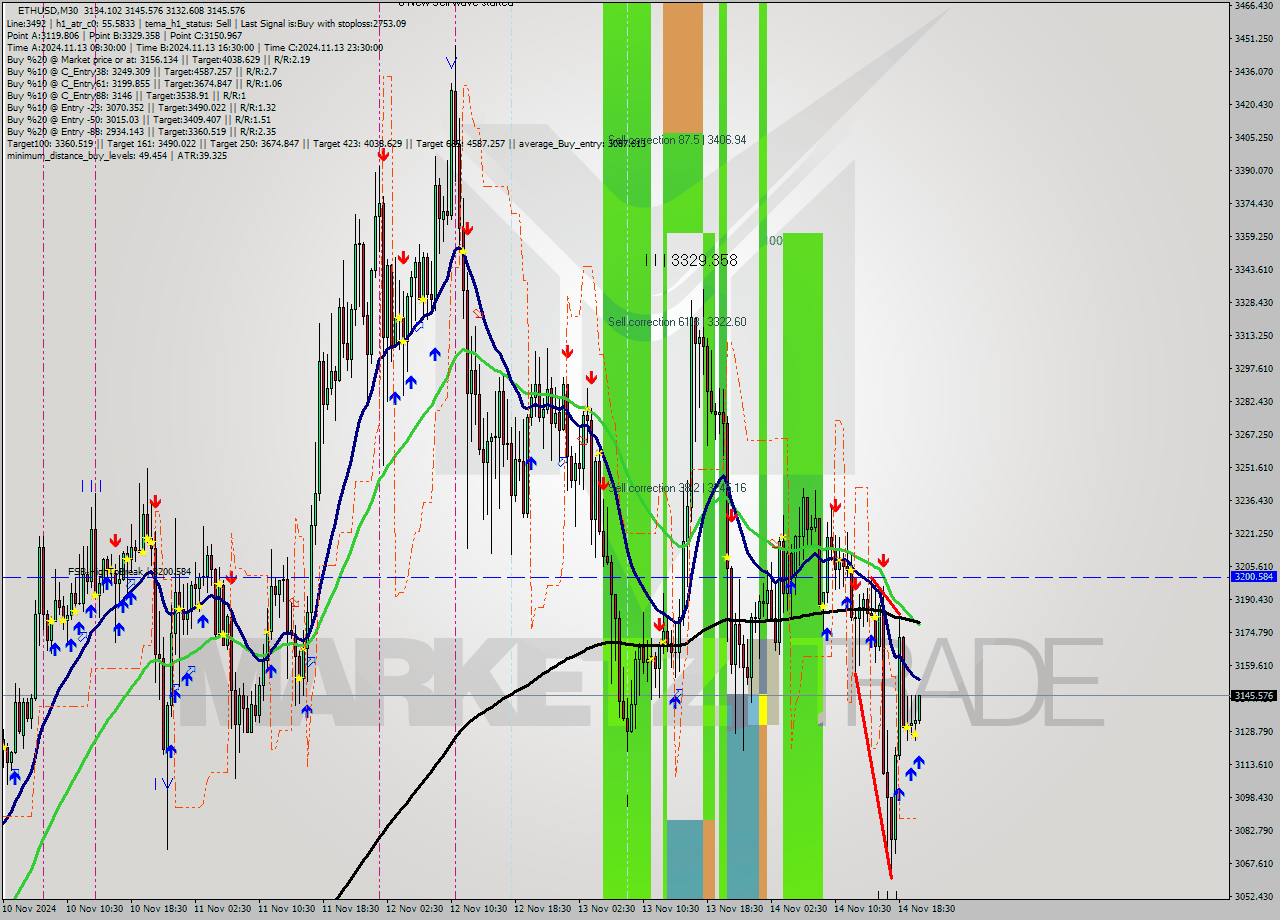Click the 3174.790 price axis label

coord(1253,632)
